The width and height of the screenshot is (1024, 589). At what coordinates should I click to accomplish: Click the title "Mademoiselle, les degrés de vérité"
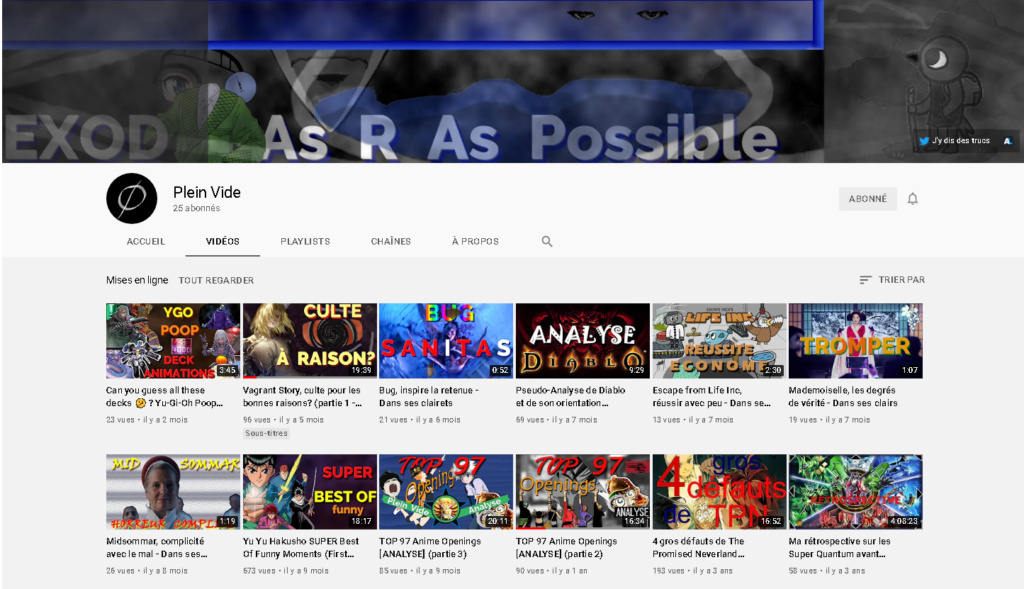coord(843,396)
